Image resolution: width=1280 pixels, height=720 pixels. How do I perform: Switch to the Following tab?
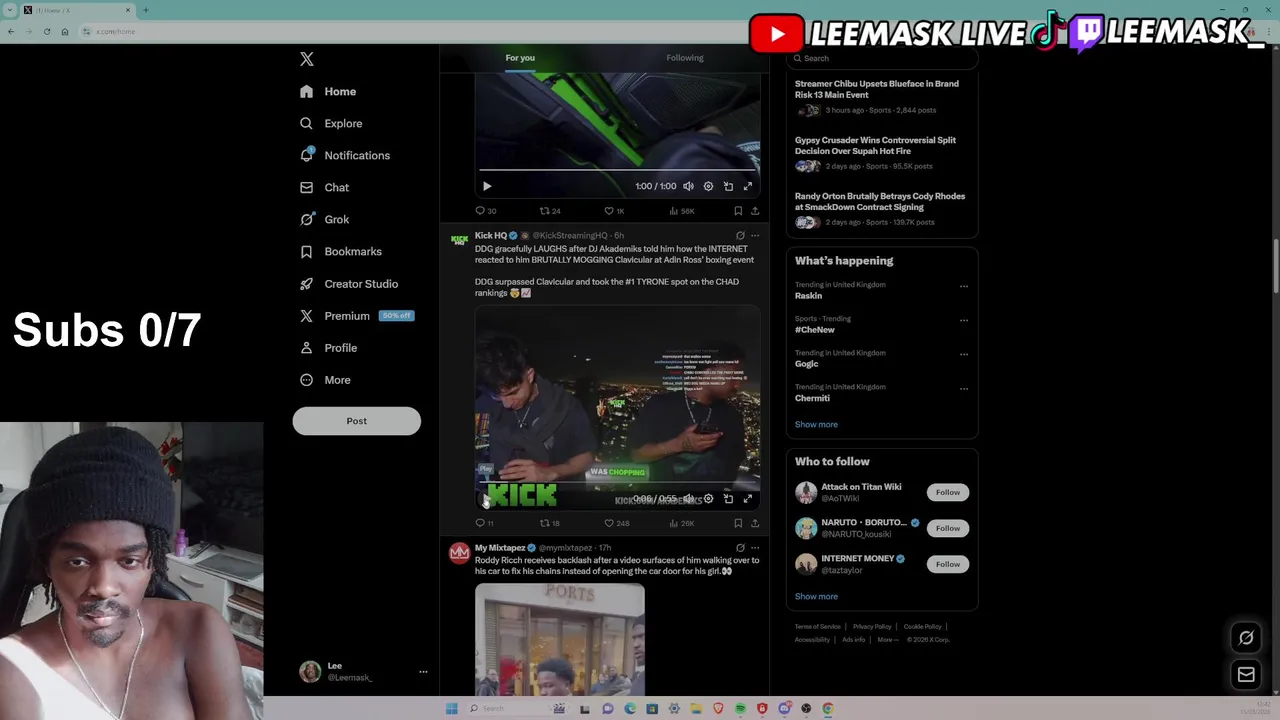[685, 58]
